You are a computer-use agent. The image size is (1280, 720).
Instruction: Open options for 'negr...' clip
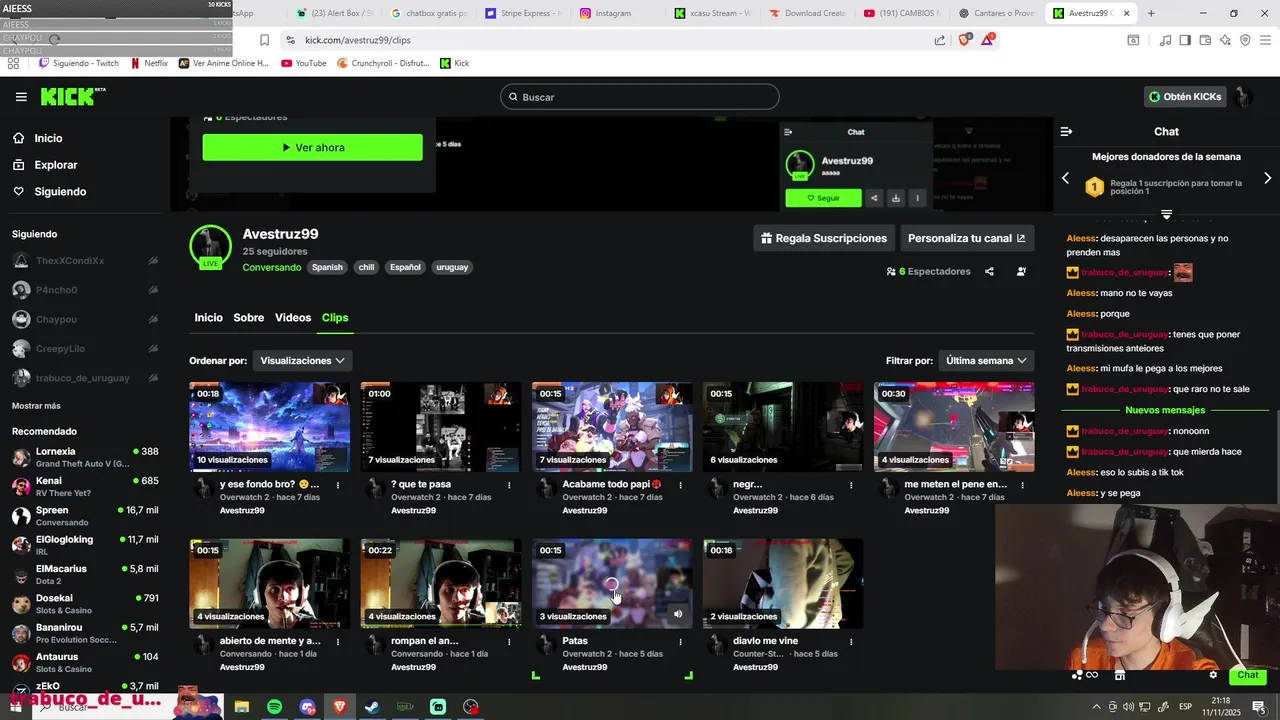coord(851,485)
